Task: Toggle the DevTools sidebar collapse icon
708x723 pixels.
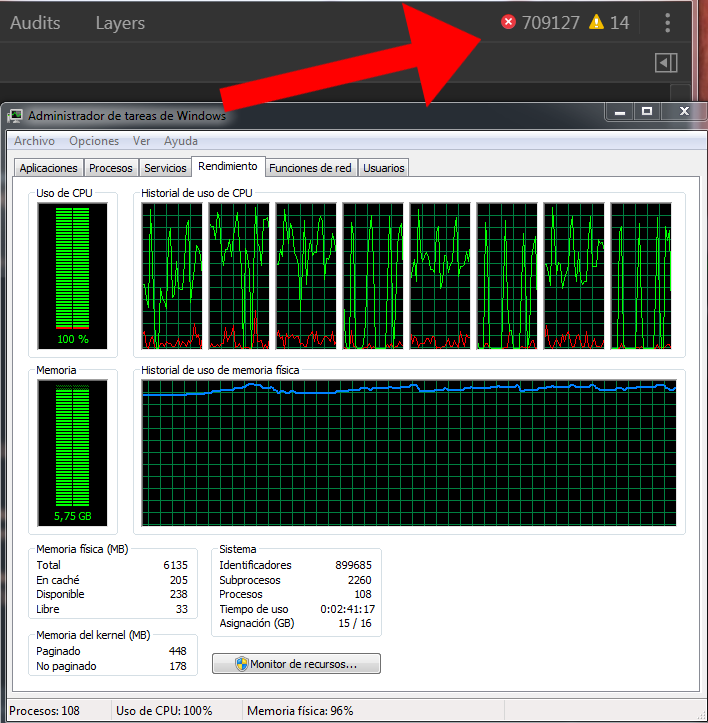Action: click(x=666, y=63)
